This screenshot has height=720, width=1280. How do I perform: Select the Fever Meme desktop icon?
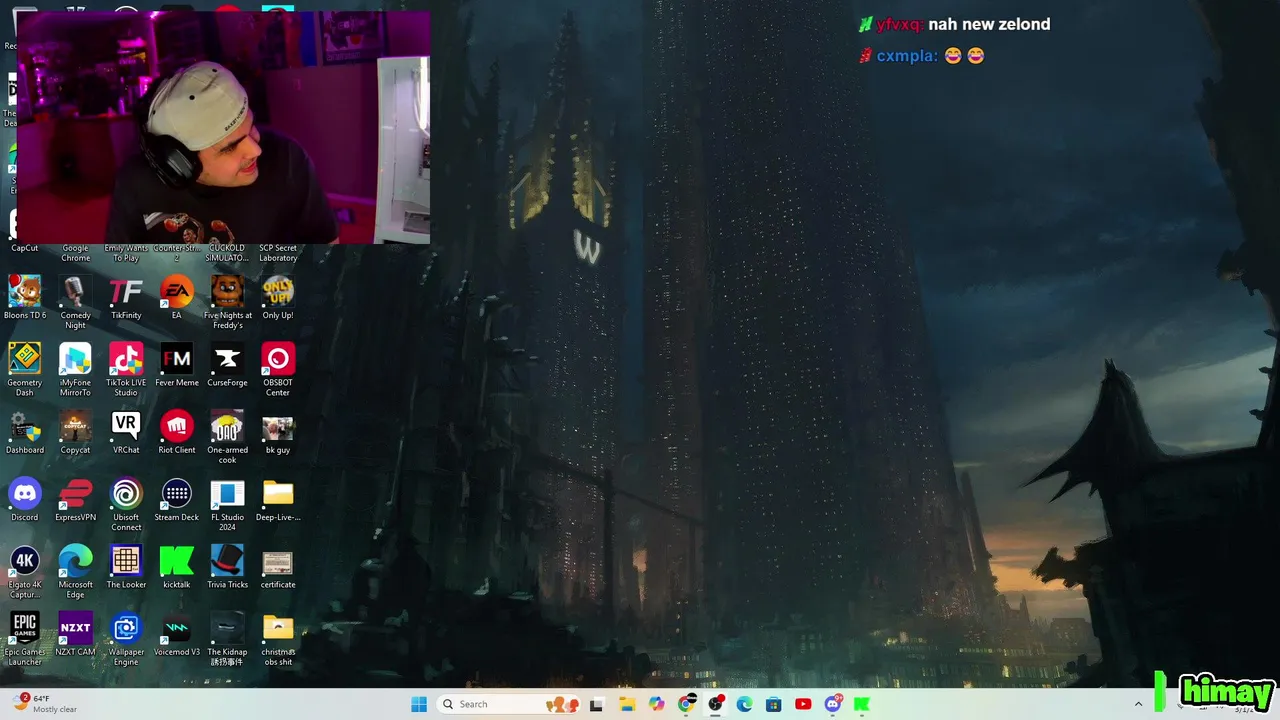pyautogui.click(x=177, y=365)
